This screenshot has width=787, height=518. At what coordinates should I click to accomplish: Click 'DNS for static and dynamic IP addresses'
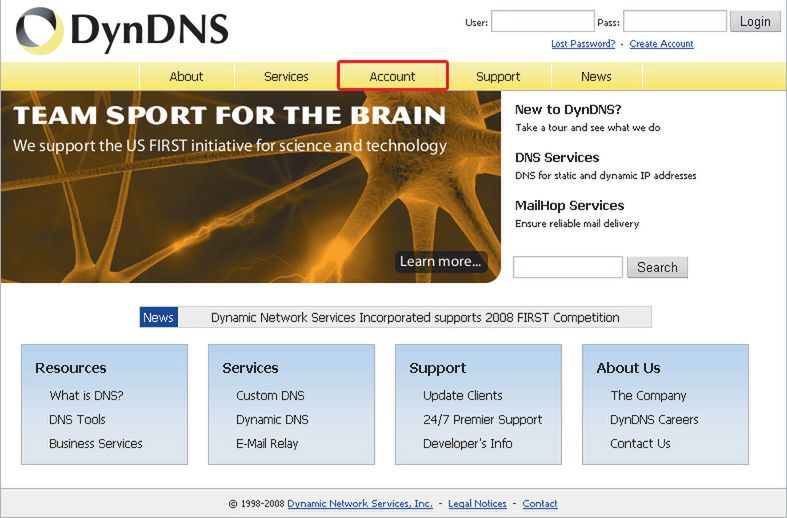tap(606, 176)
